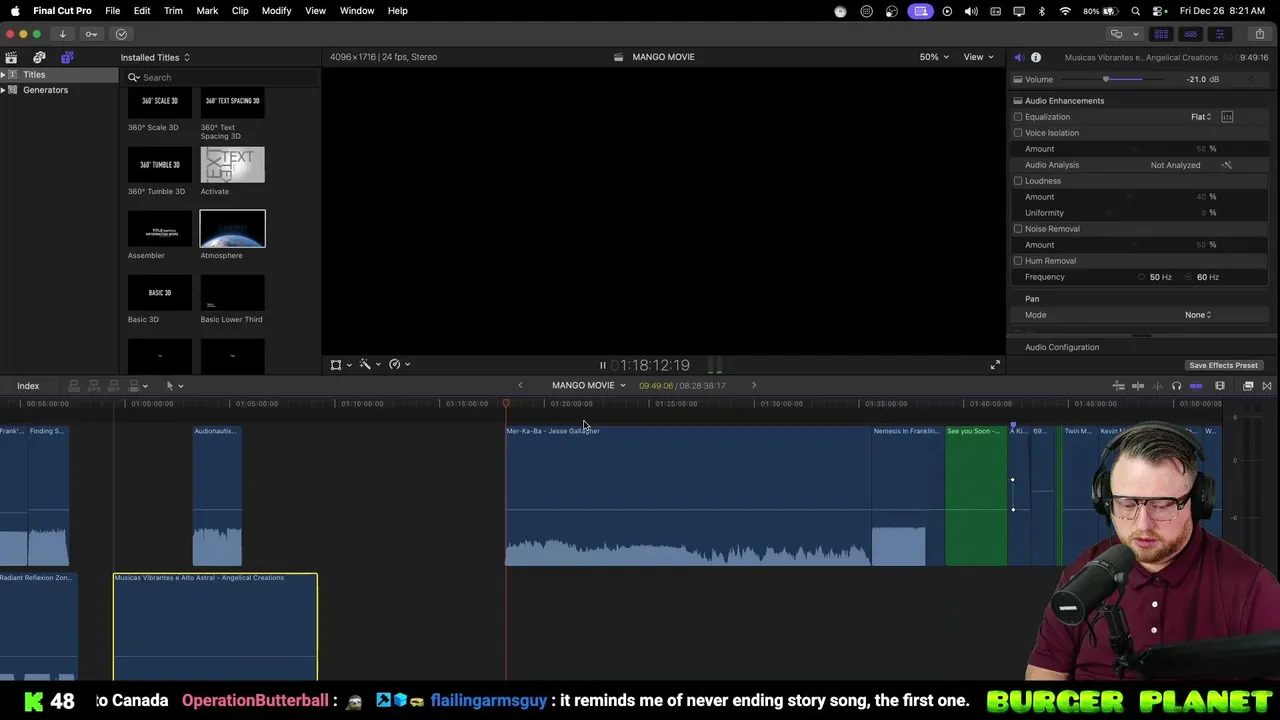Select the Titles and Generators sidebar icon

point(67,57)
